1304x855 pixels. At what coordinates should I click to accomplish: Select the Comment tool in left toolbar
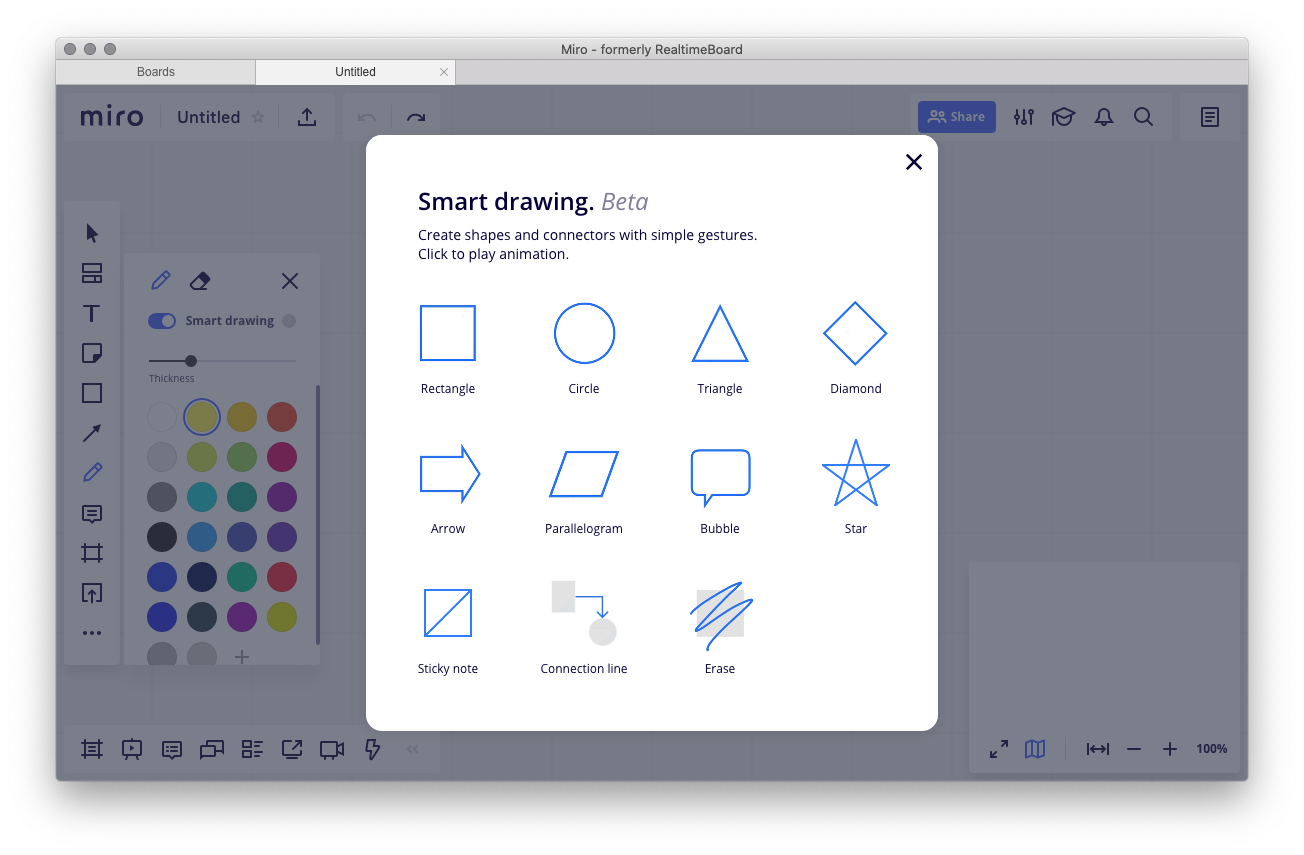point(92,514)
